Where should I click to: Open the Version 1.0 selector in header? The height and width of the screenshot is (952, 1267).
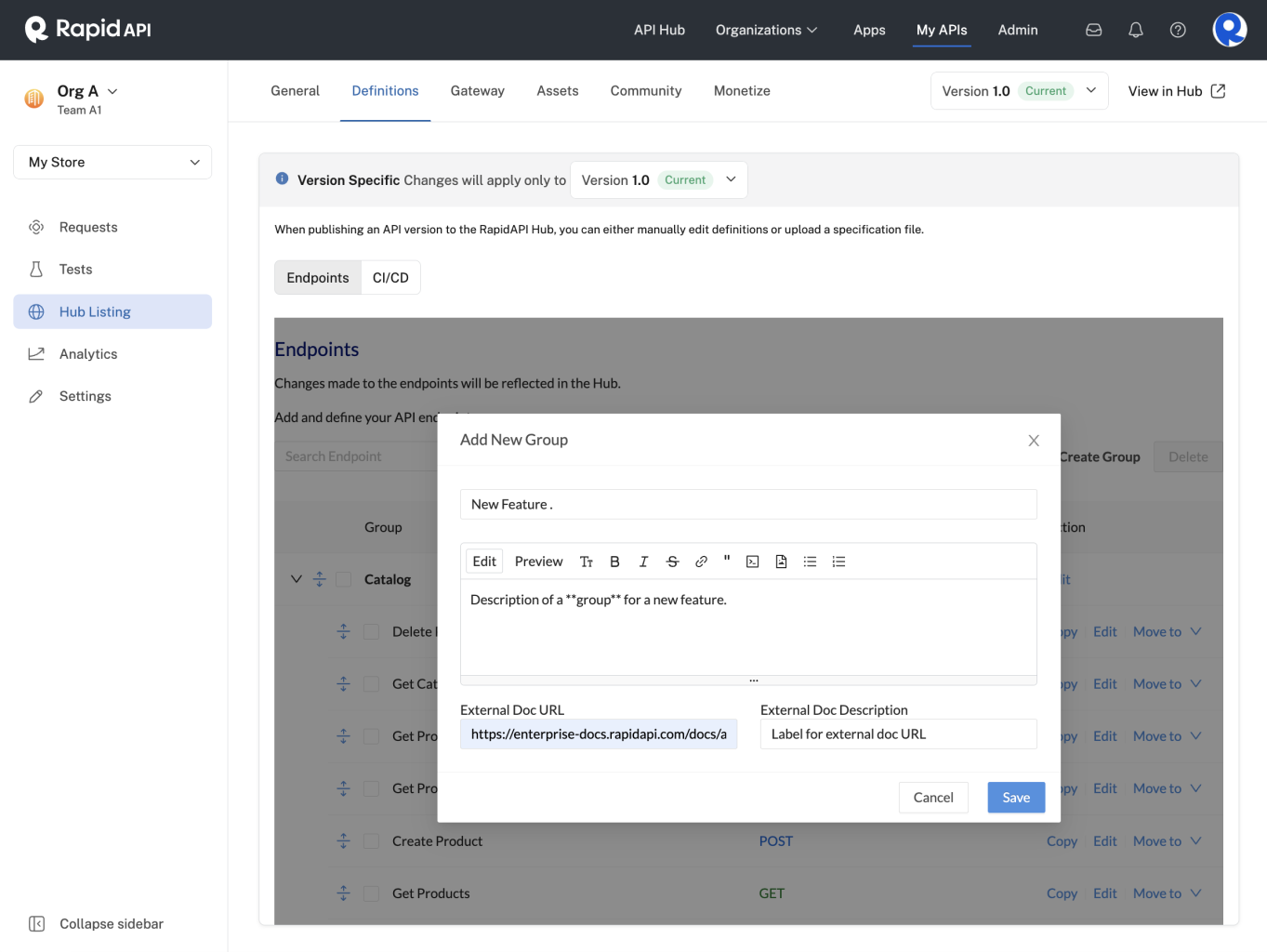[1019, 91]
